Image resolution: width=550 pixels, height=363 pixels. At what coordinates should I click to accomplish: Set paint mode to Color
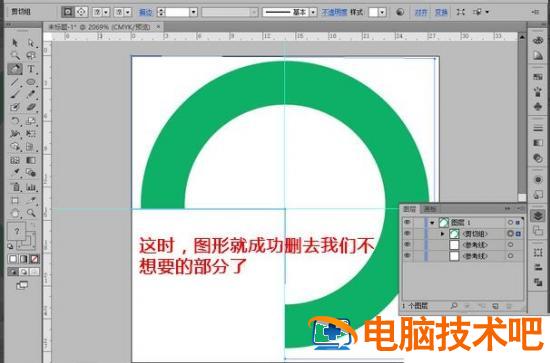[13, 259]
